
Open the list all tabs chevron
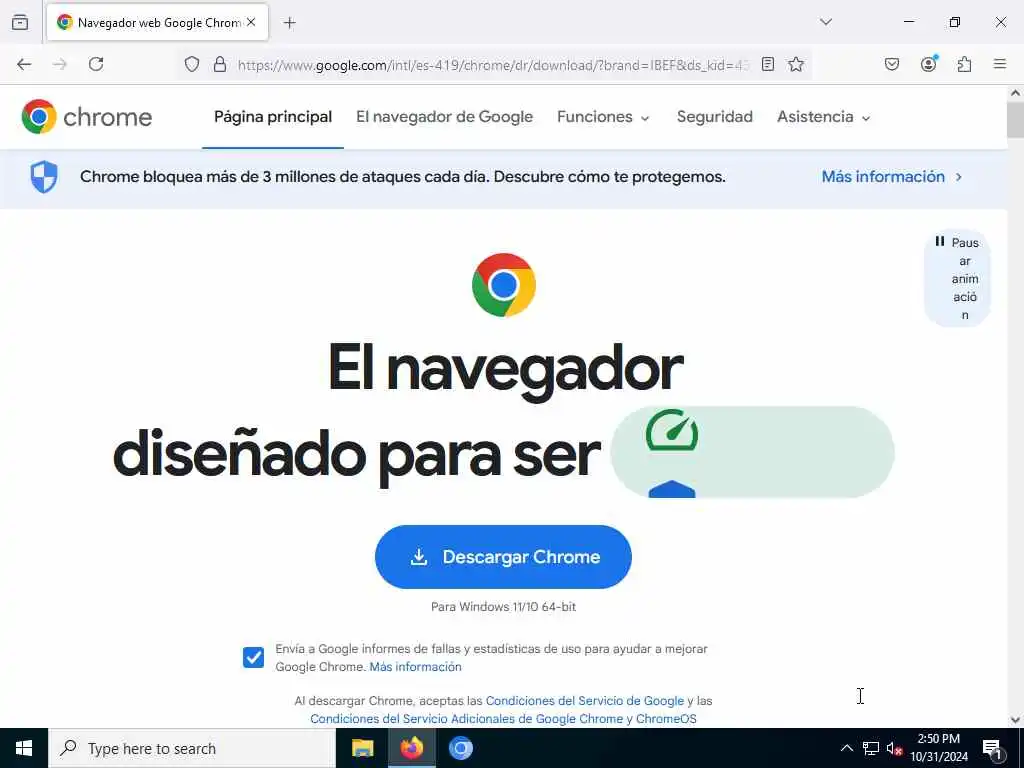pyautogui.click(x=826, y=22)
